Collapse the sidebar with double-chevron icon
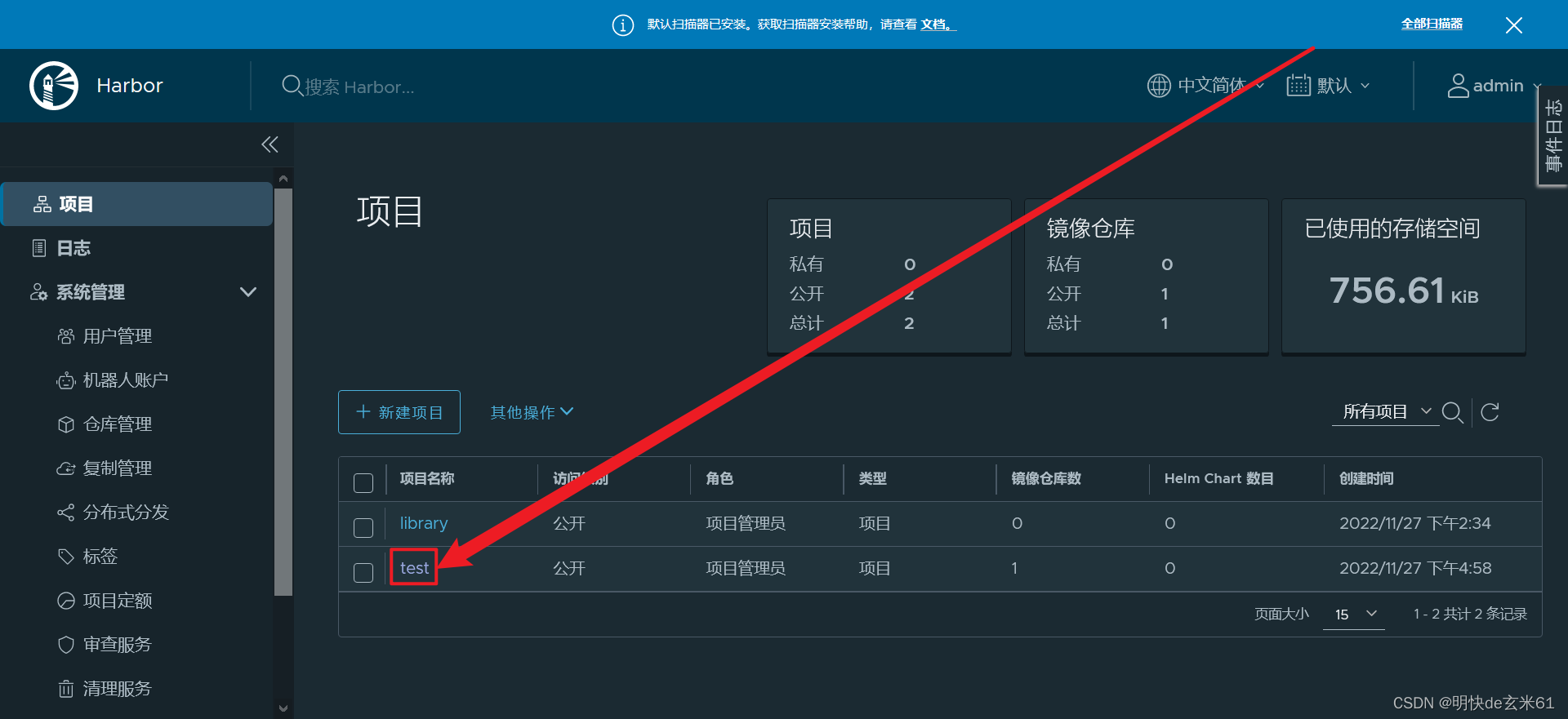The width and height of the screenshot is (1568, 719). coord(269,144)
